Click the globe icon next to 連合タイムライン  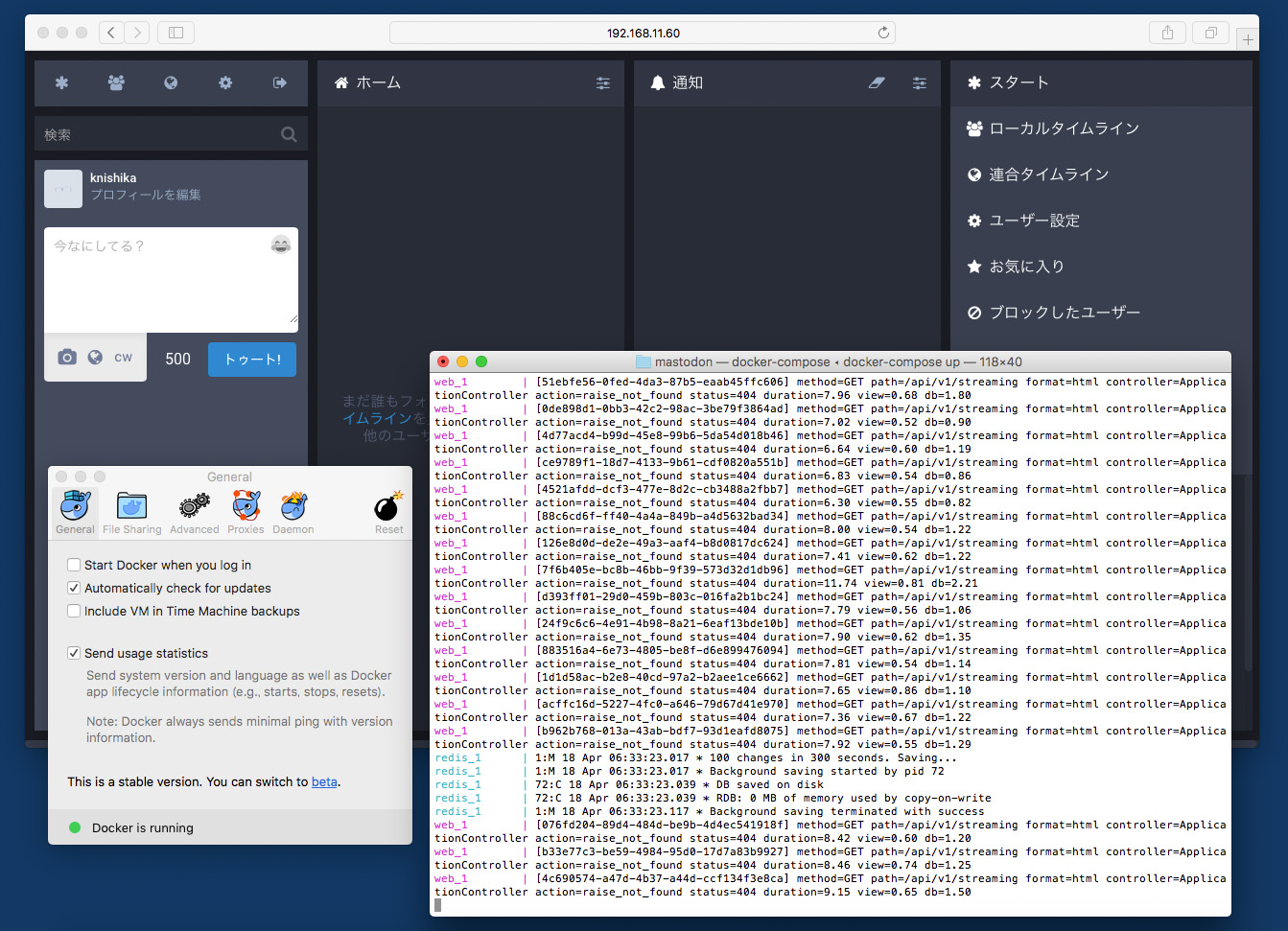[x=974, y=174]
